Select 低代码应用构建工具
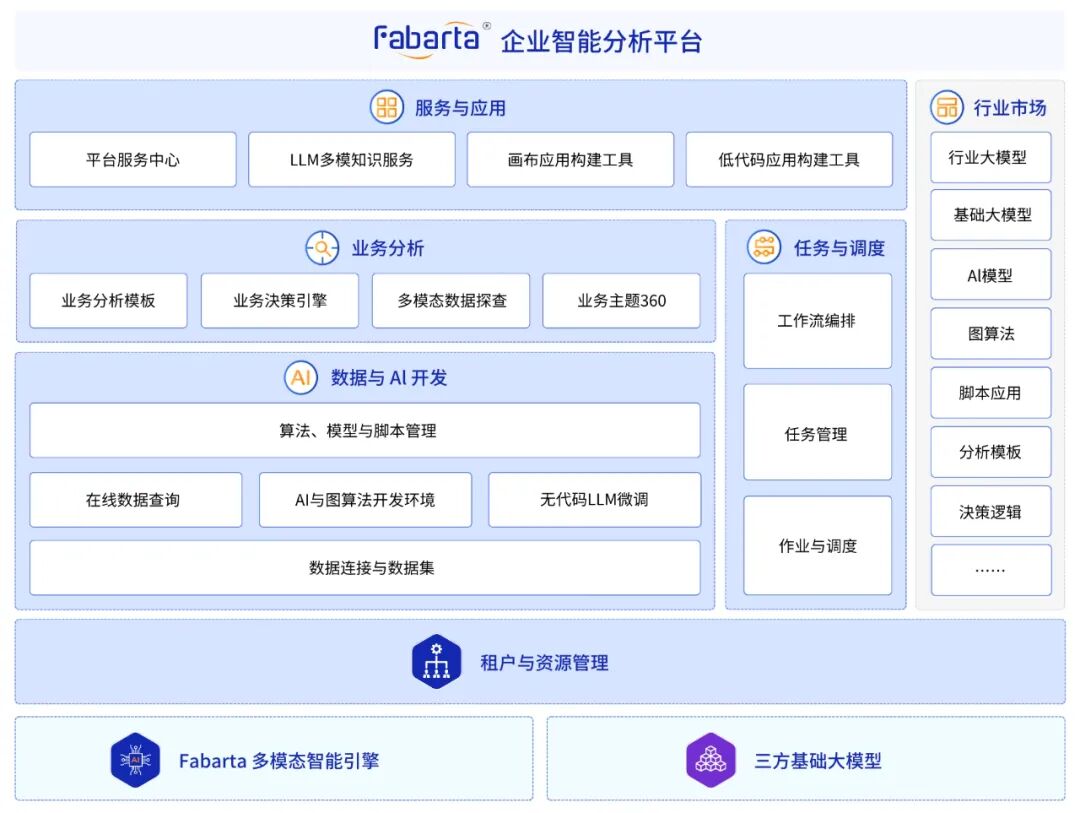This screenshot has width=1080, height=813. coord(789,159)
